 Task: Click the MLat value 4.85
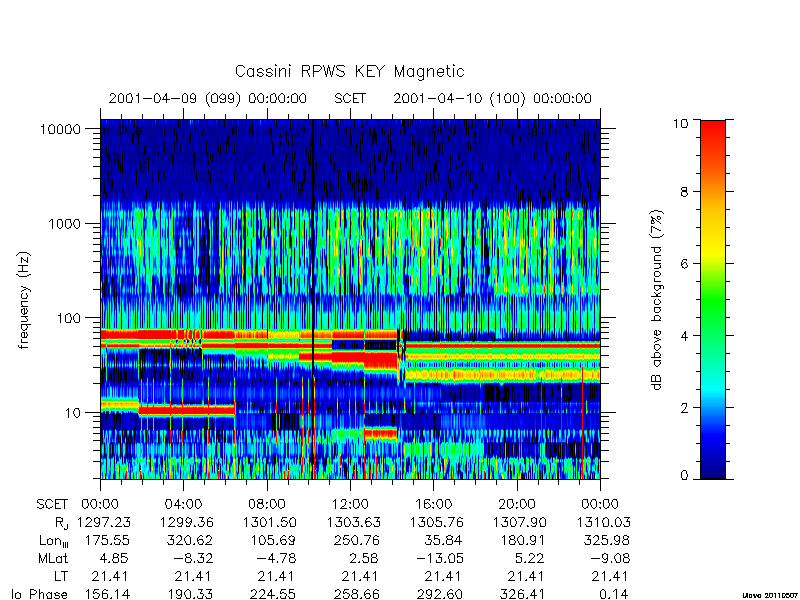[115, 558]
